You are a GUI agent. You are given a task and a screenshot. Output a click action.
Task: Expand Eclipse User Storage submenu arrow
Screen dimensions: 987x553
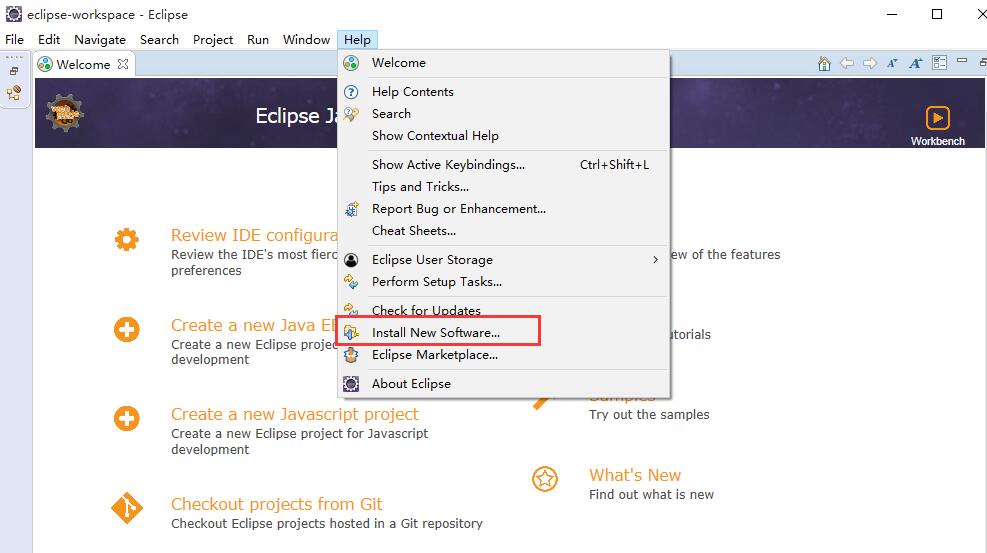tap(655, 260)
